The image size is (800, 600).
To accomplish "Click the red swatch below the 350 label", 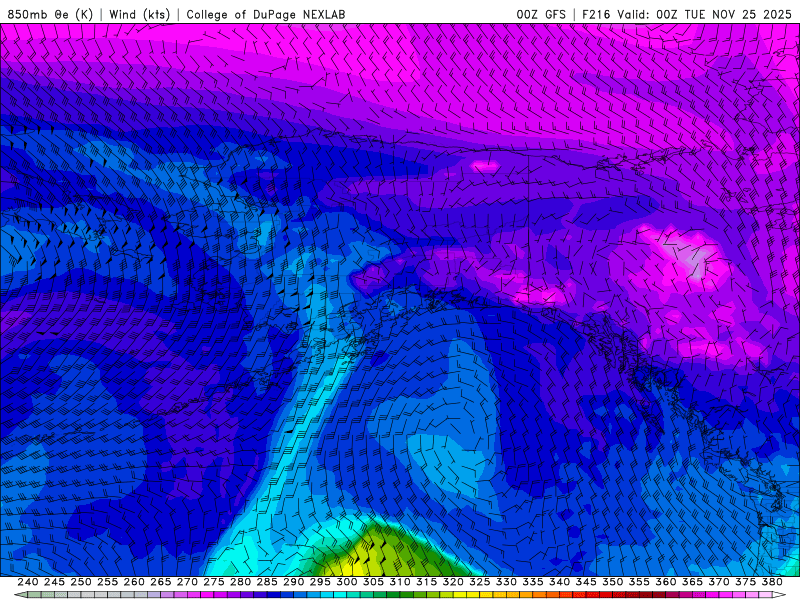I will (618, 595).
